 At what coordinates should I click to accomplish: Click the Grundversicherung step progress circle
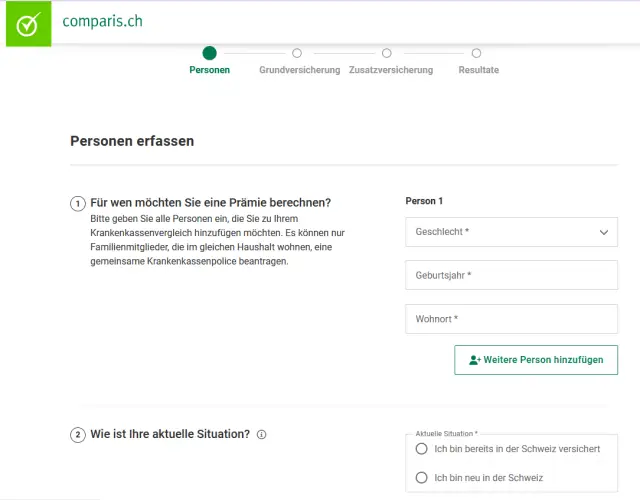click(x=297, y=53)
